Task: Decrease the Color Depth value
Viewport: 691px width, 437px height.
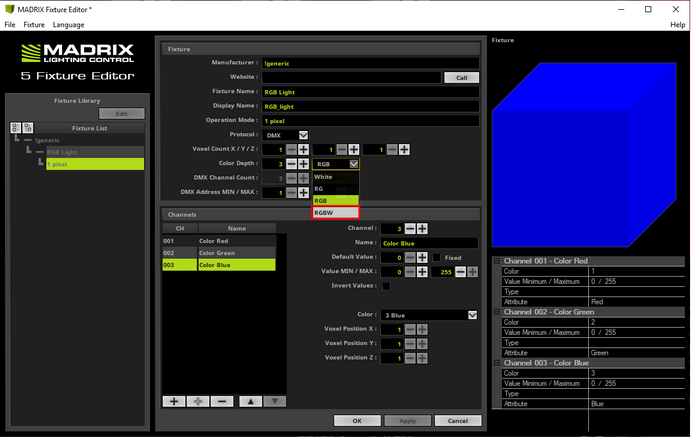Action: tap(291, 164)
